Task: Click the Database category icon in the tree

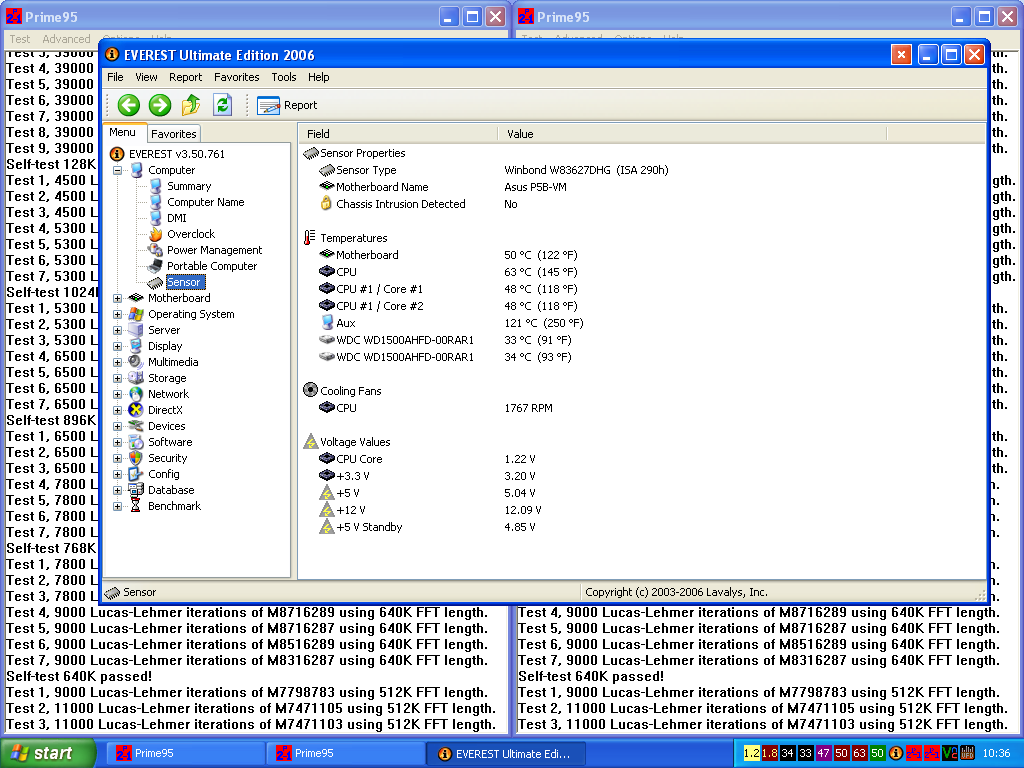Action: [136, 490]
